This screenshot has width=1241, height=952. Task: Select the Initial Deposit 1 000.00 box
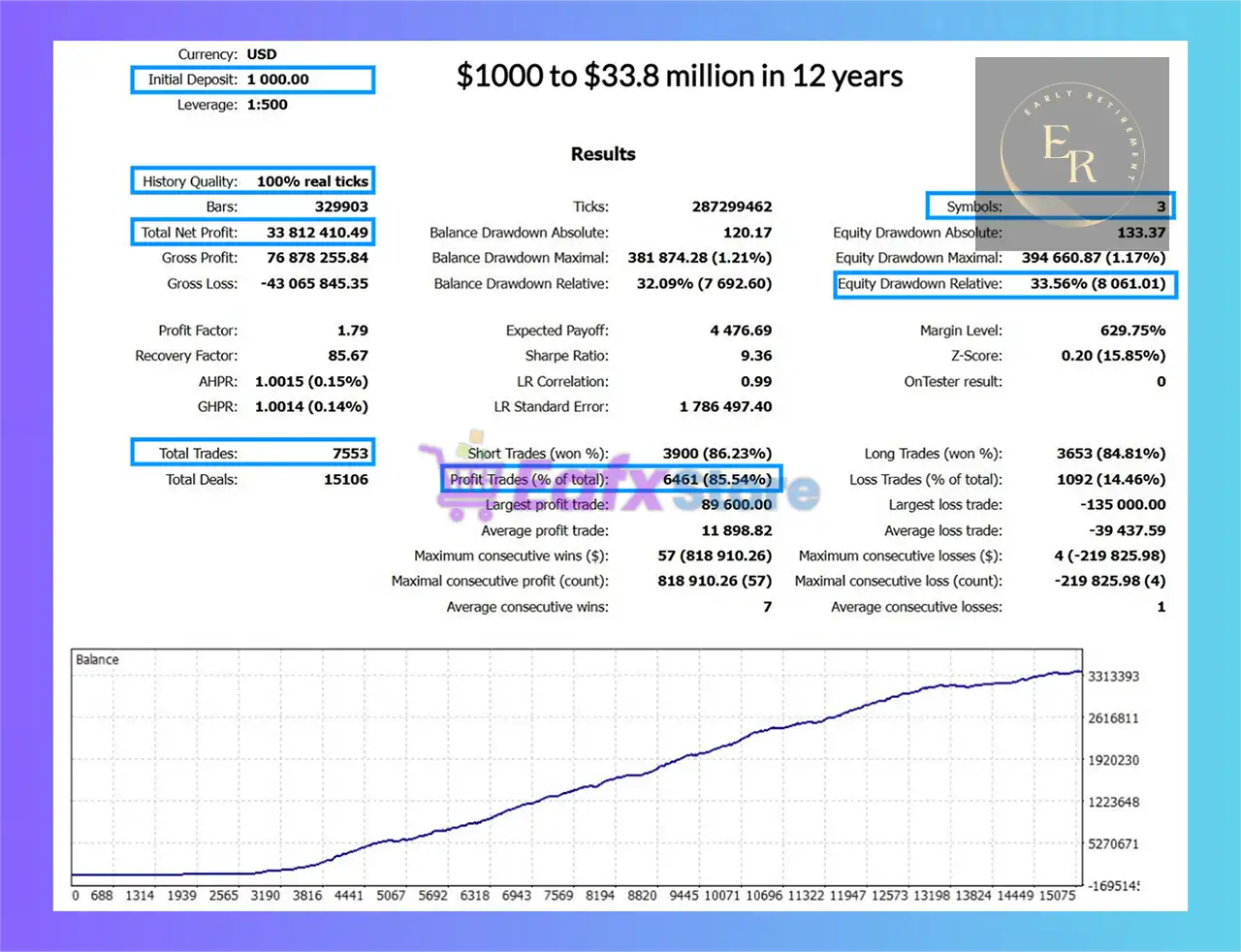click(252, 79)
